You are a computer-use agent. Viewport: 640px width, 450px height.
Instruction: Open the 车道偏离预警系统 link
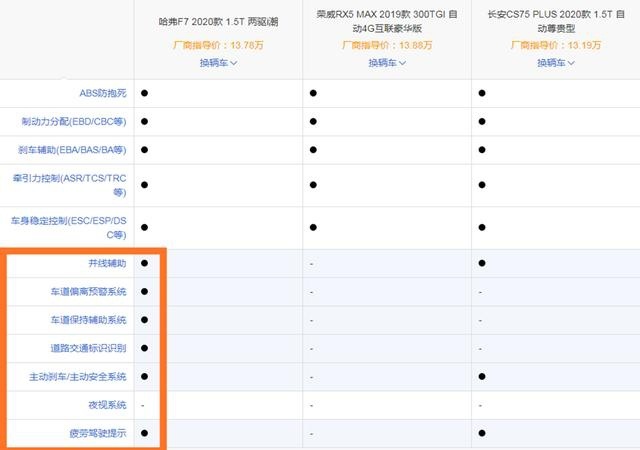[x=89, y=292]
